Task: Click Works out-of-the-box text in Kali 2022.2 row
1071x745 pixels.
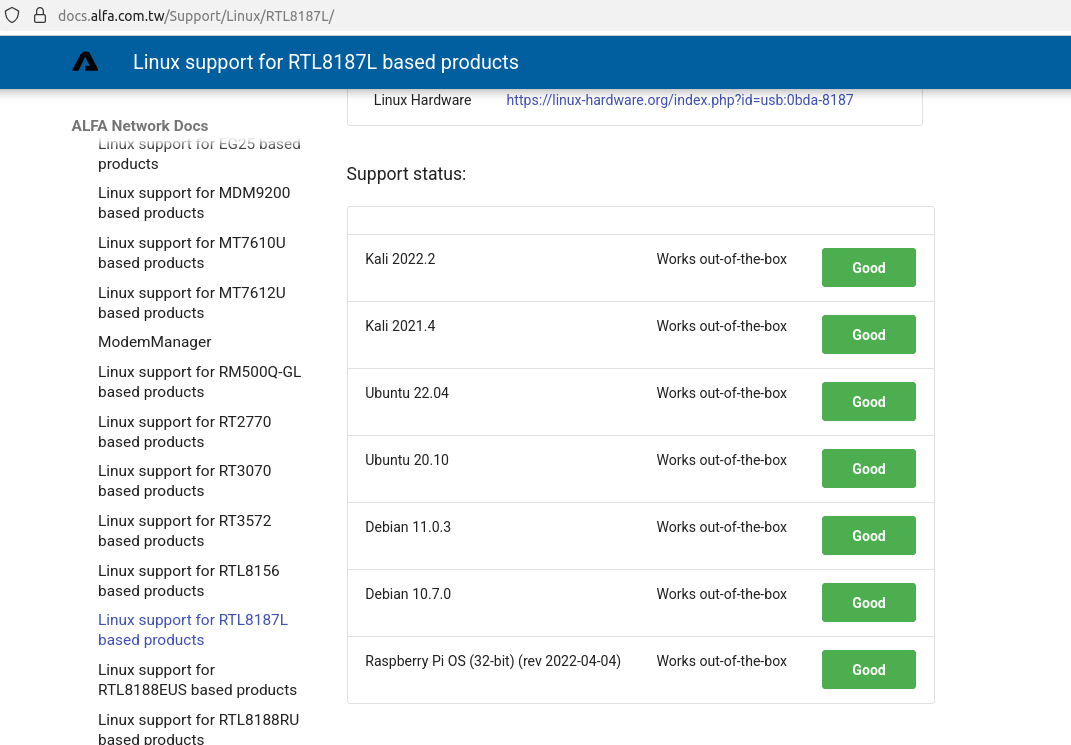Action: pos(721,259)
